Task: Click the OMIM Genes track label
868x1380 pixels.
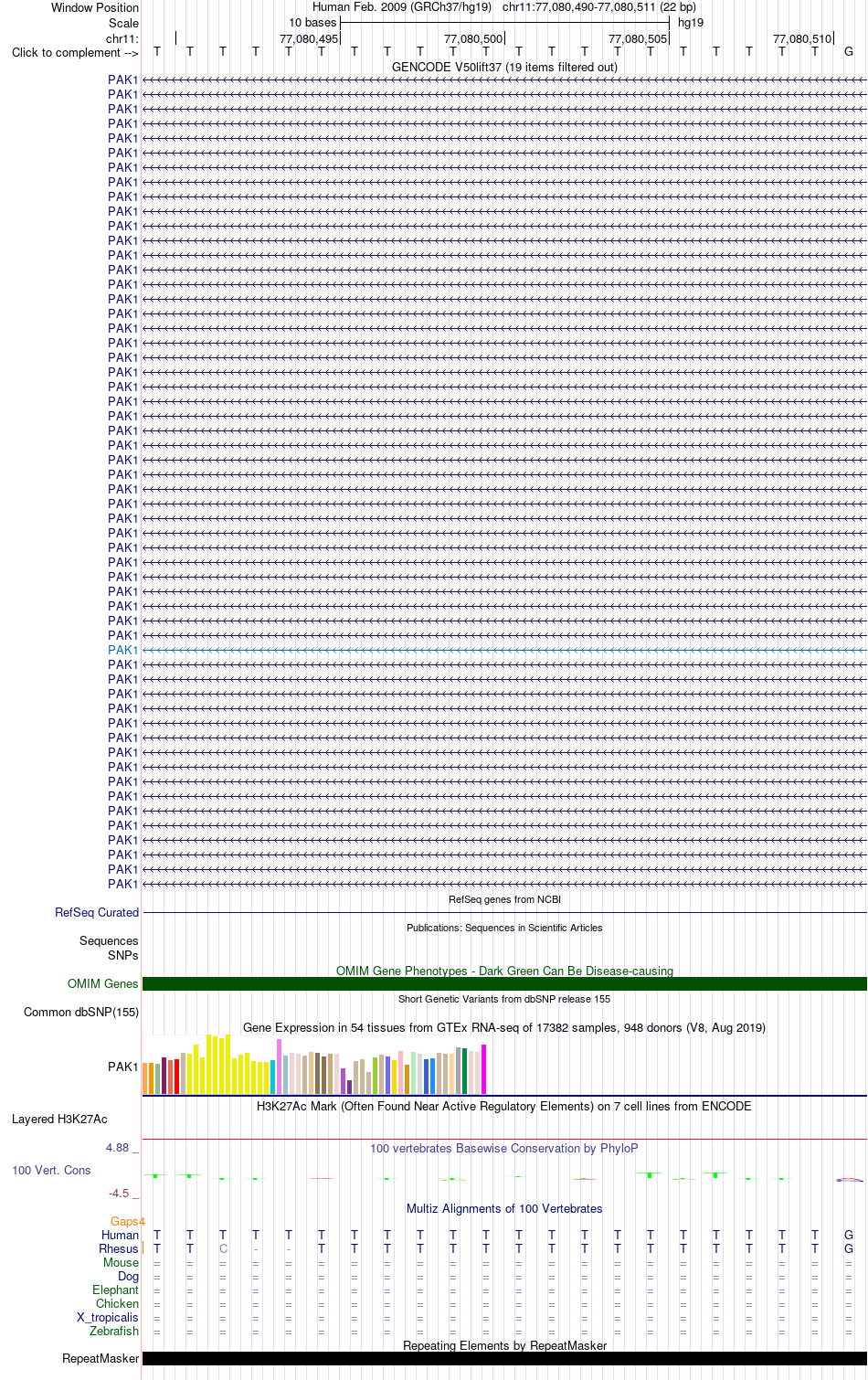Action: (103, 983)
